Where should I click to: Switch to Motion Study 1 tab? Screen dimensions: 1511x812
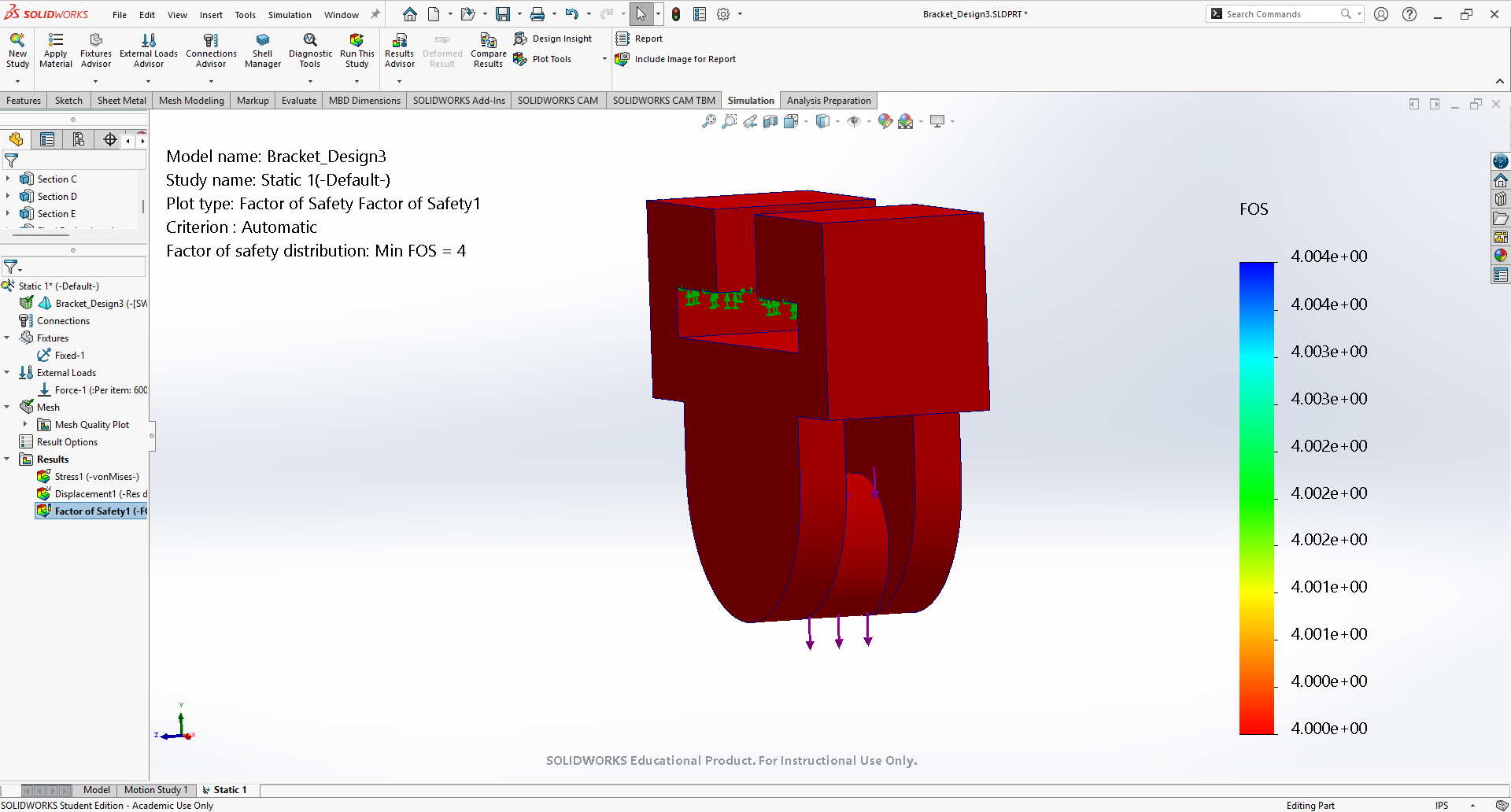[x=156, y=790]
